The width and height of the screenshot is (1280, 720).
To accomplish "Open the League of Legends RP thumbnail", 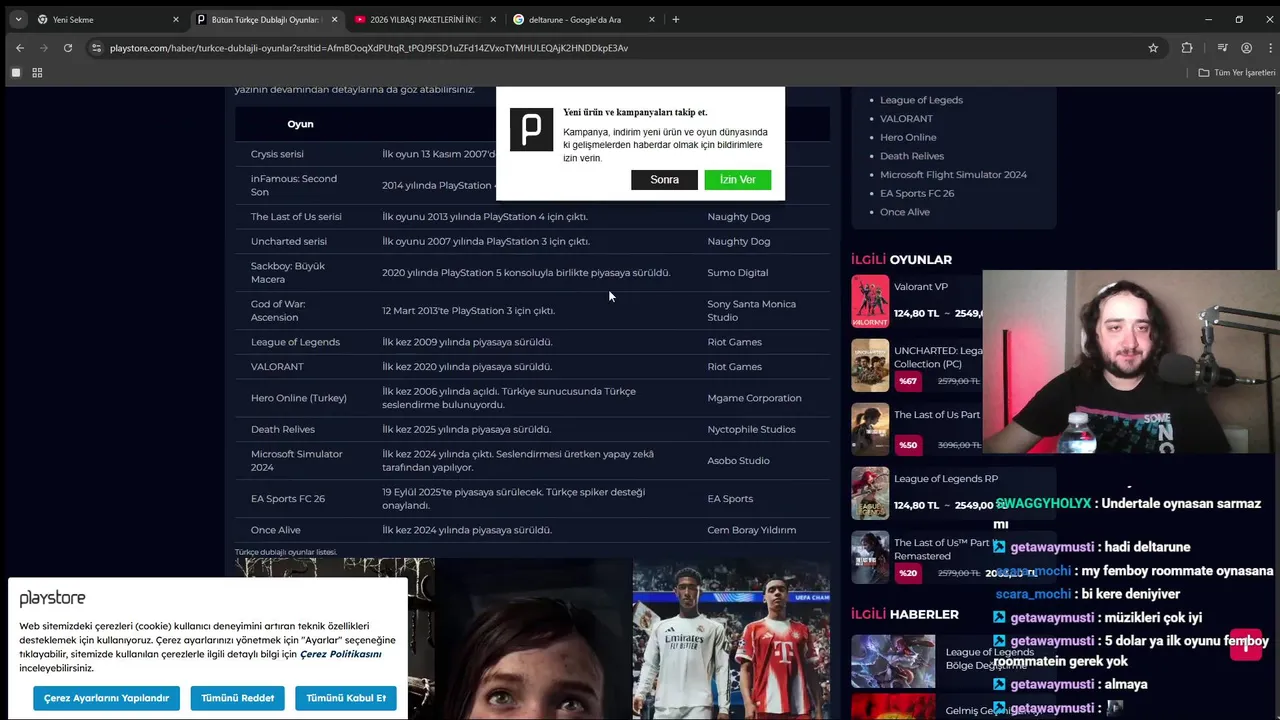I will point(870,493).
